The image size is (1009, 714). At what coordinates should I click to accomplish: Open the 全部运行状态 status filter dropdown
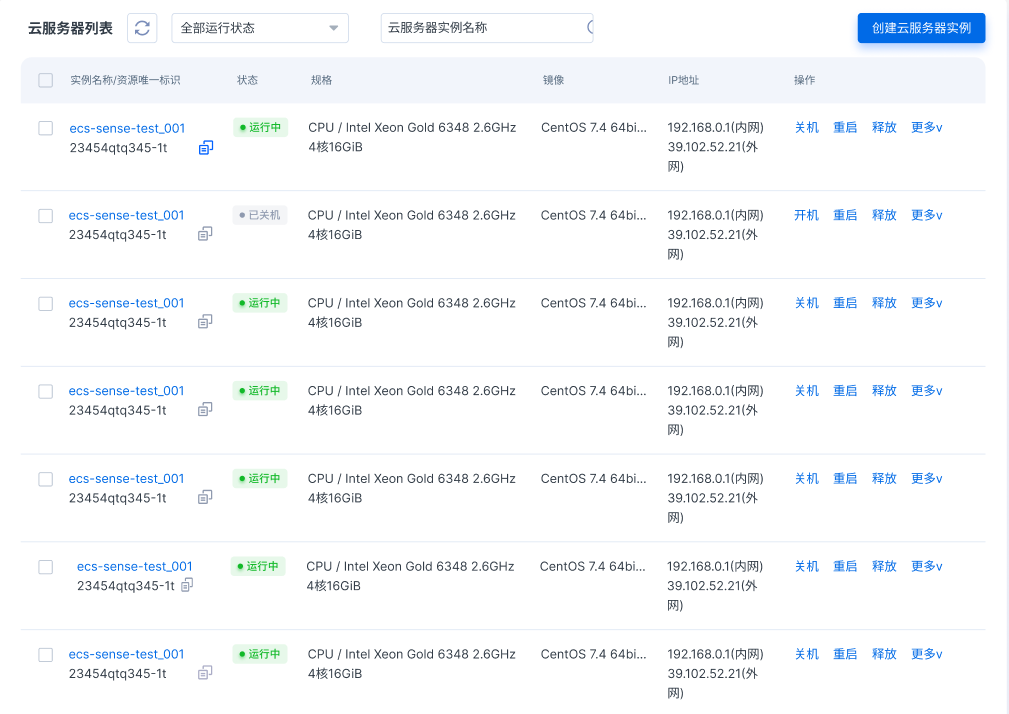260,28
